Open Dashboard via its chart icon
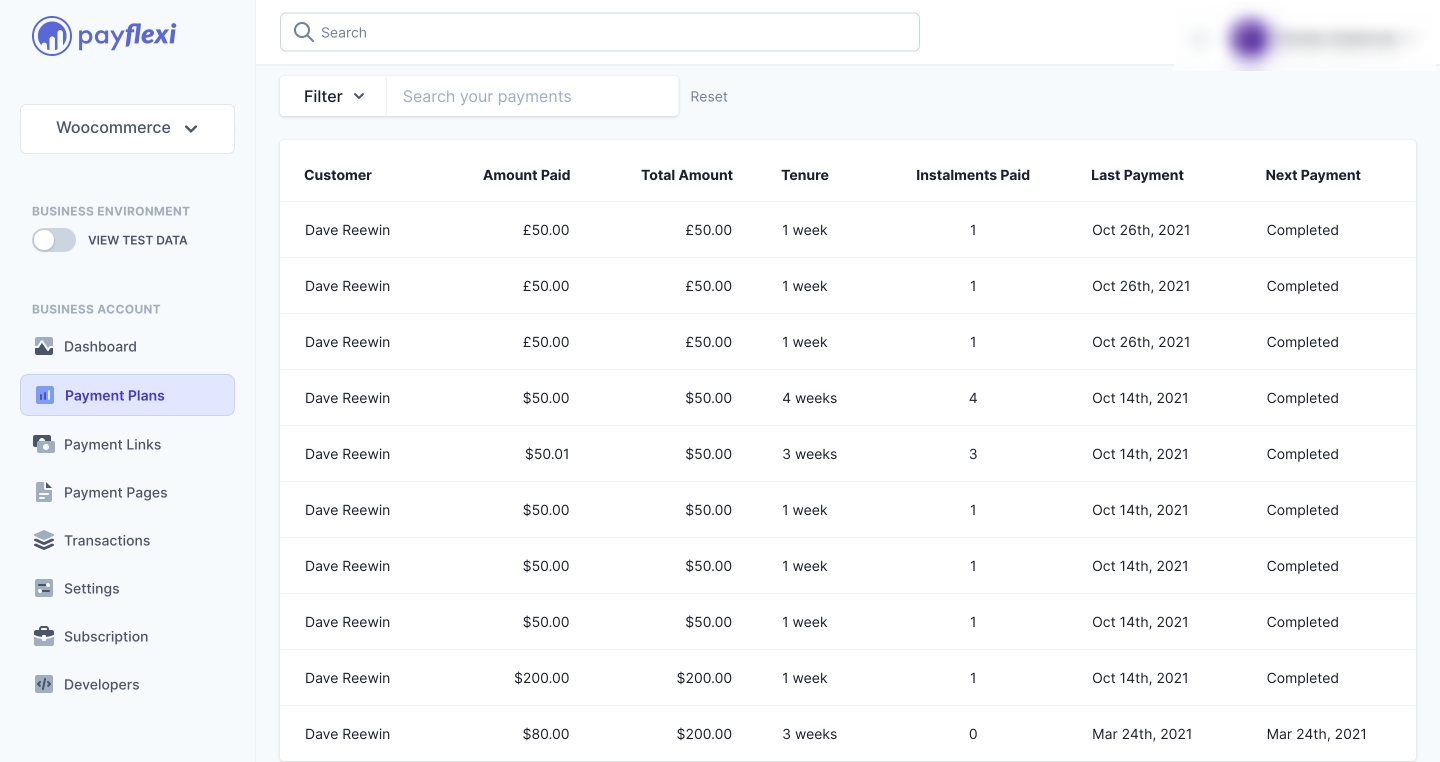The width and height of the screenshot is (1440, 762). coord(44,347)
